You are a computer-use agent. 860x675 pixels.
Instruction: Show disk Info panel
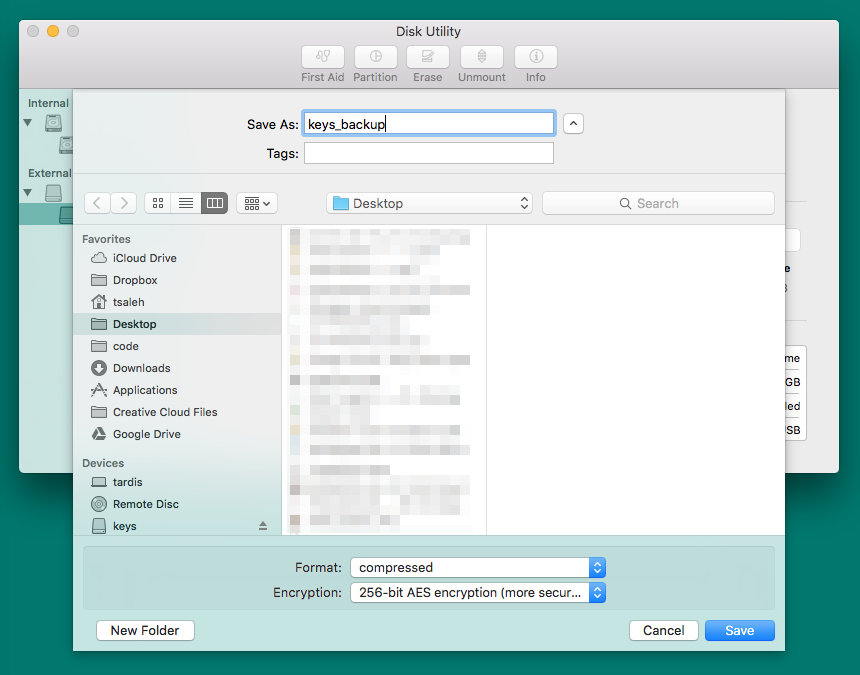pos(536,57)
